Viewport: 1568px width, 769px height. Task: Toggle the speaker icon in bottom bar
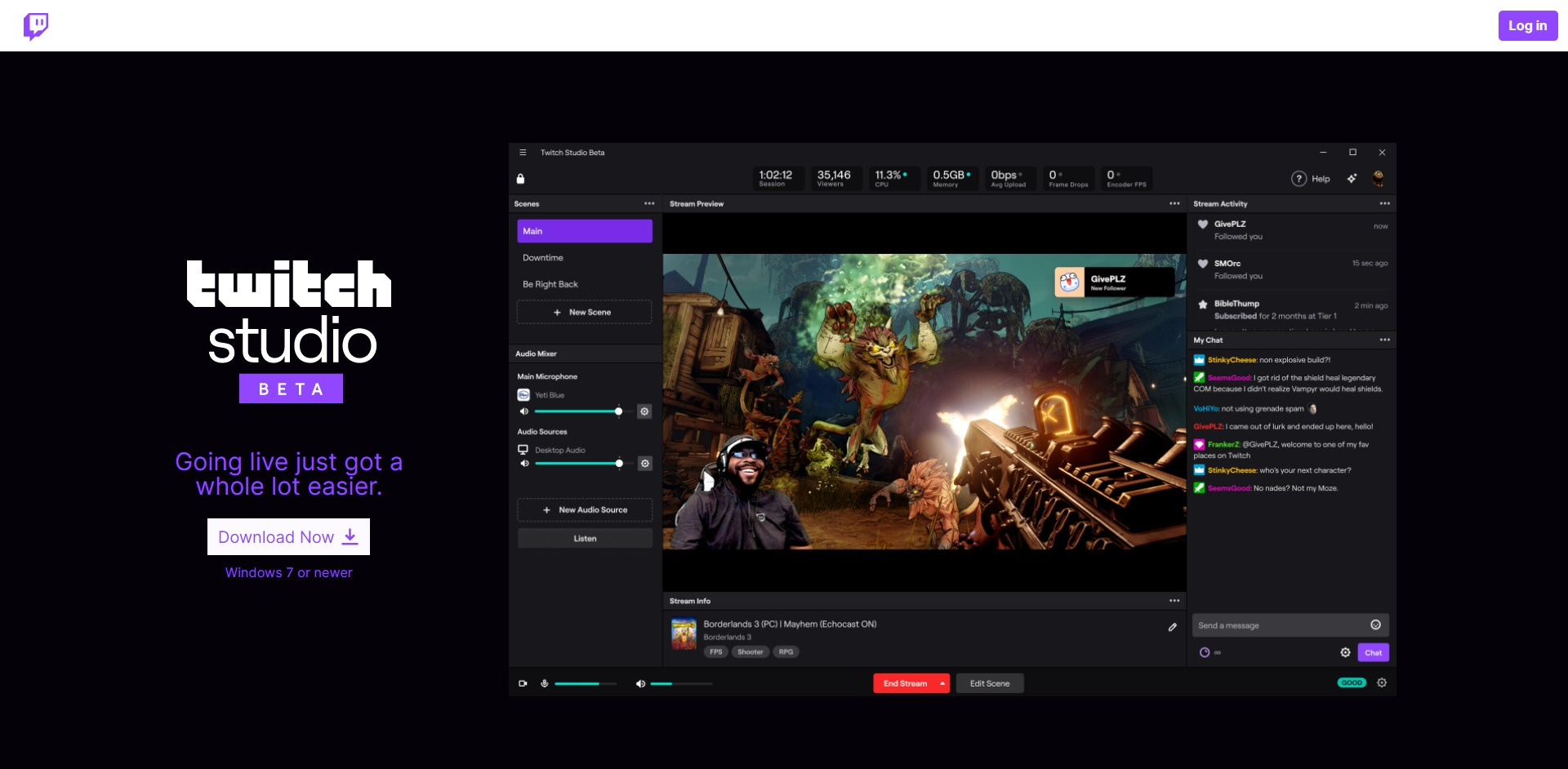(640, 683)
